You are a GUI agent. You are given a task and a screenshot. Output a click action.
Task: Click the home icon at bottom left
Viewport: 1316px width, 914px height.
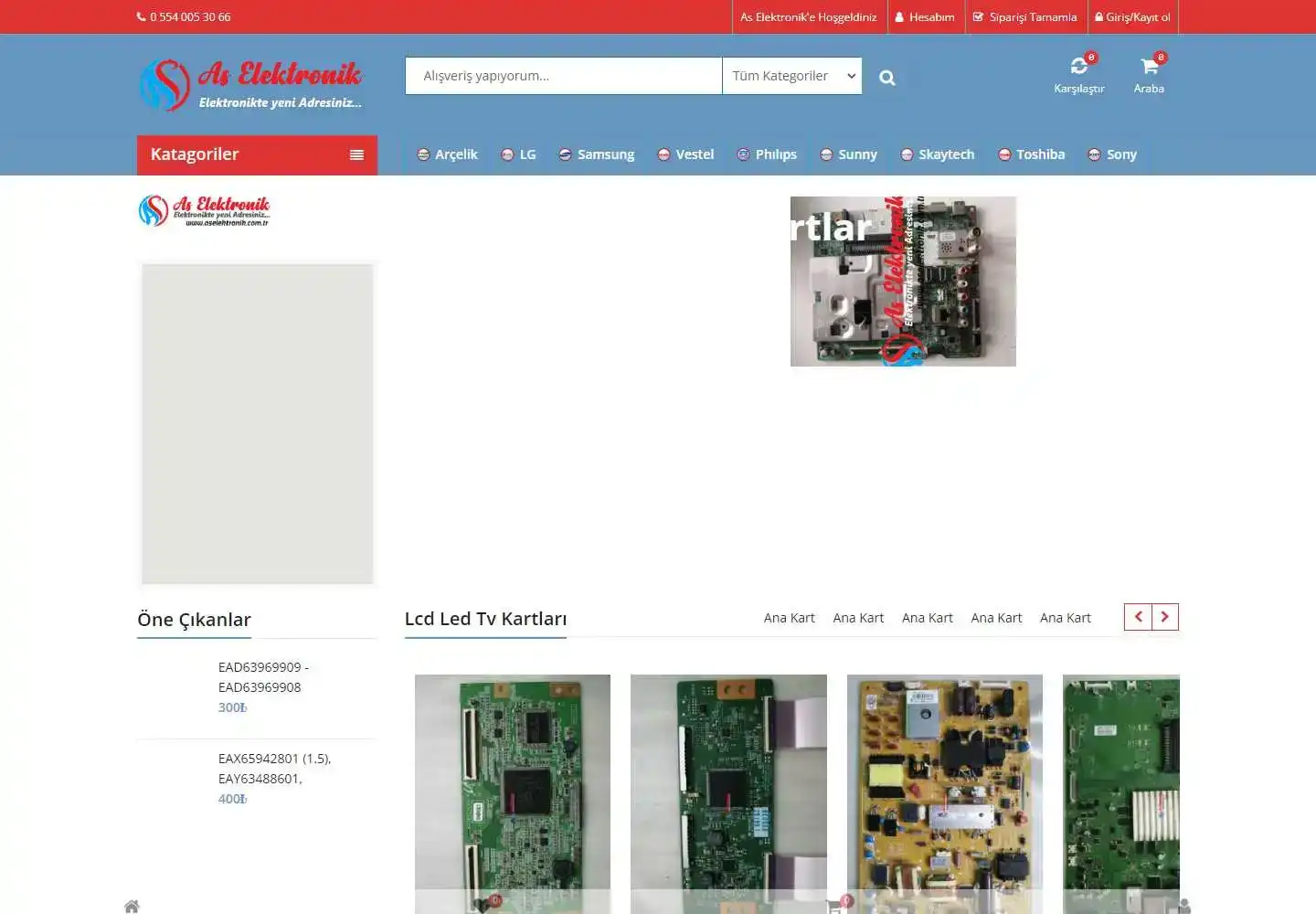[x=132, y=907]
